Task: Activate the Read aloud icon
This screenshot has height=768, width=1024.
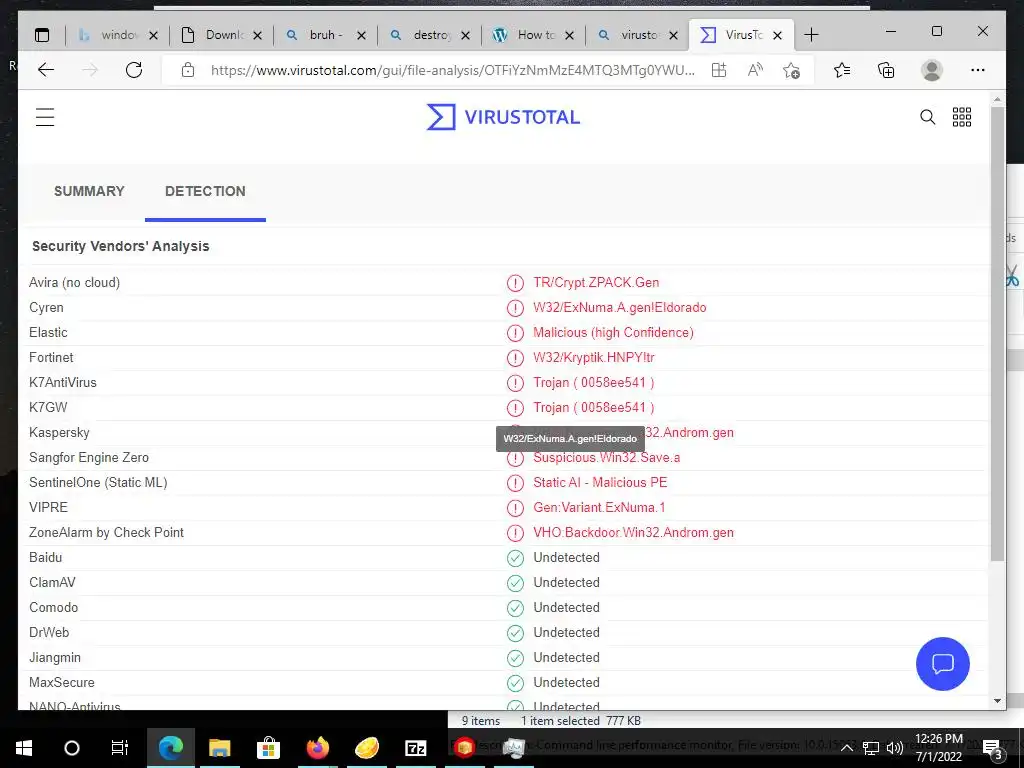Action: [755, 70]
